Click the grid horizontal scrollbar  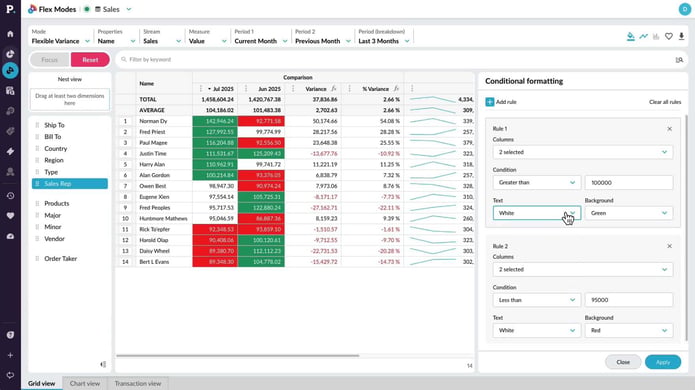click(x=238, y=355)
